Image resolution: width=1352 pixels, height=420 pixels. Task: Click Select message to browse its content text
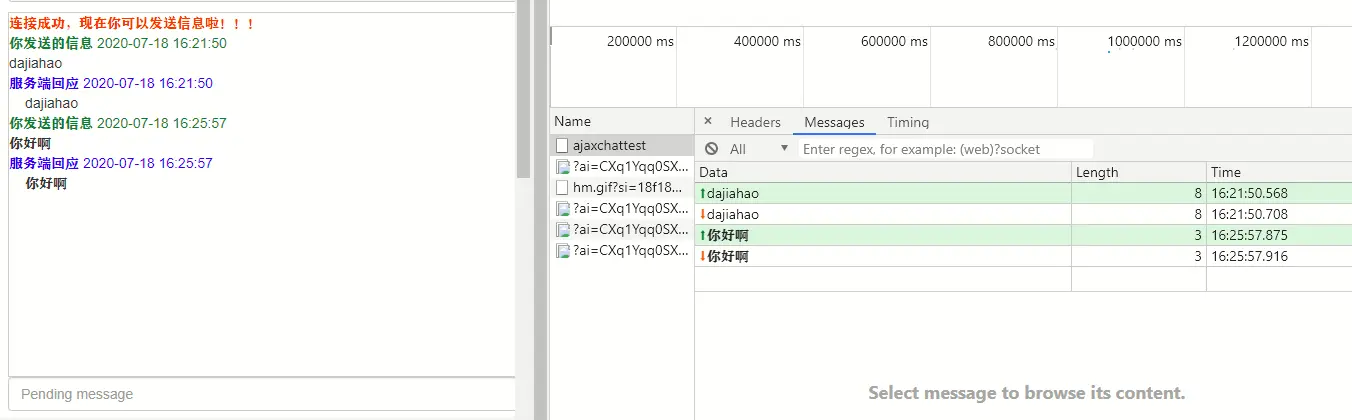[x=1026, y=393]
